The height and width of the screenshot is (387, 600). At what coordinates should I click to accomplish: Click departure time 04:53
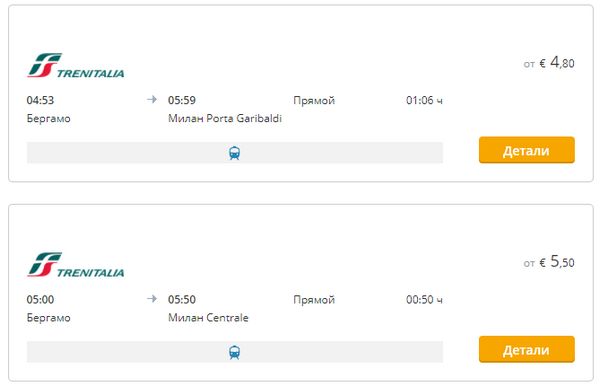(x=40, y=100)
